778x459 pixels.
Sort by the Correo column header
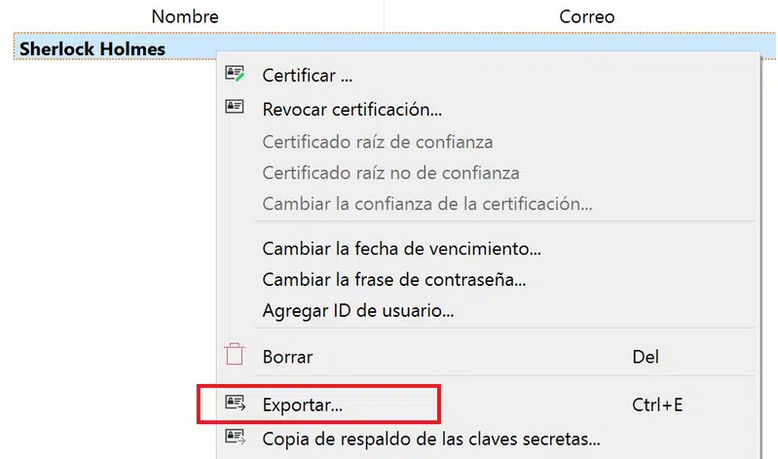click(x=586, y=17)
